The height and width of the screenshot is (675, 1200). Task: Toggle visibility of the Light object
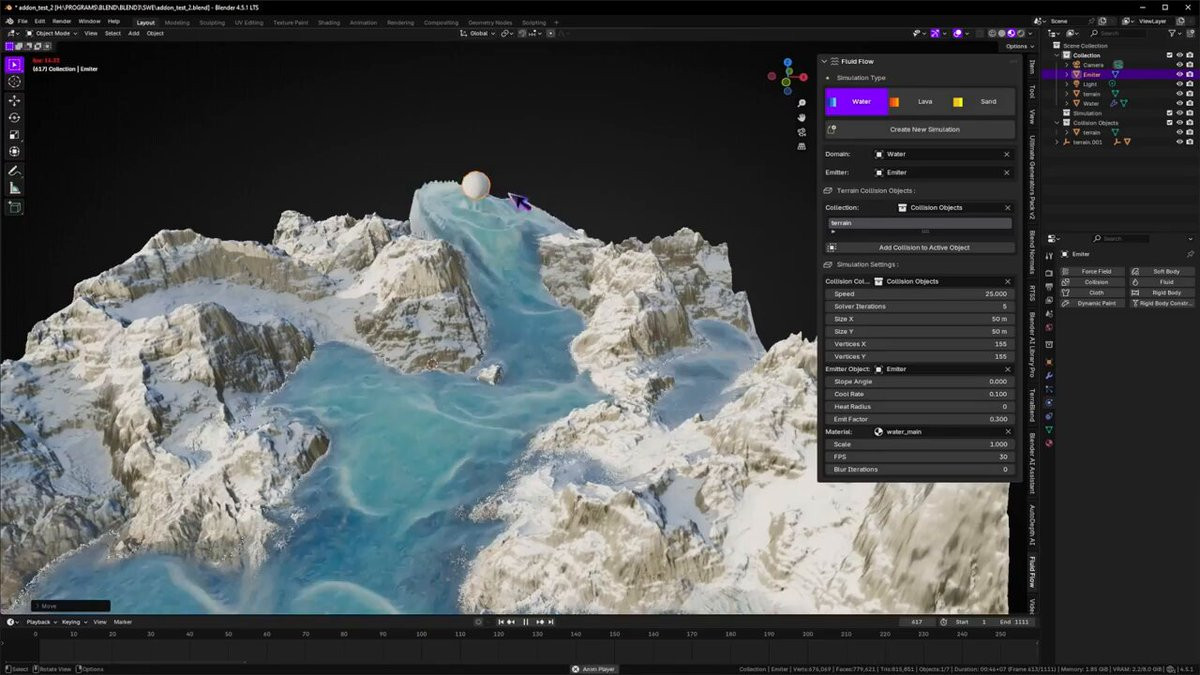click(x=1179, y=84)
